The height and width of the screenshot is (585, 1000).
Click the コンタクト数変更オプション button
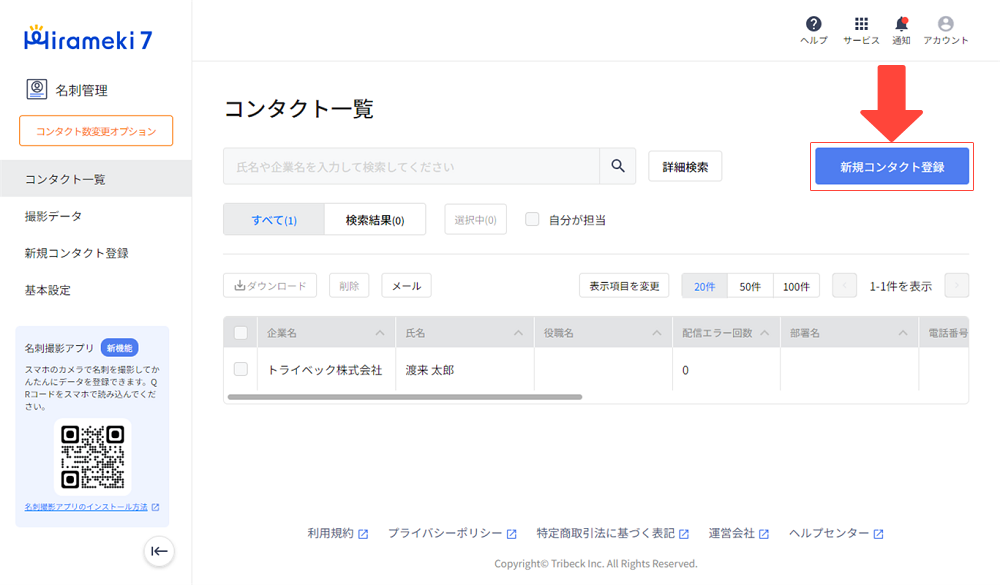click(96, 131)
